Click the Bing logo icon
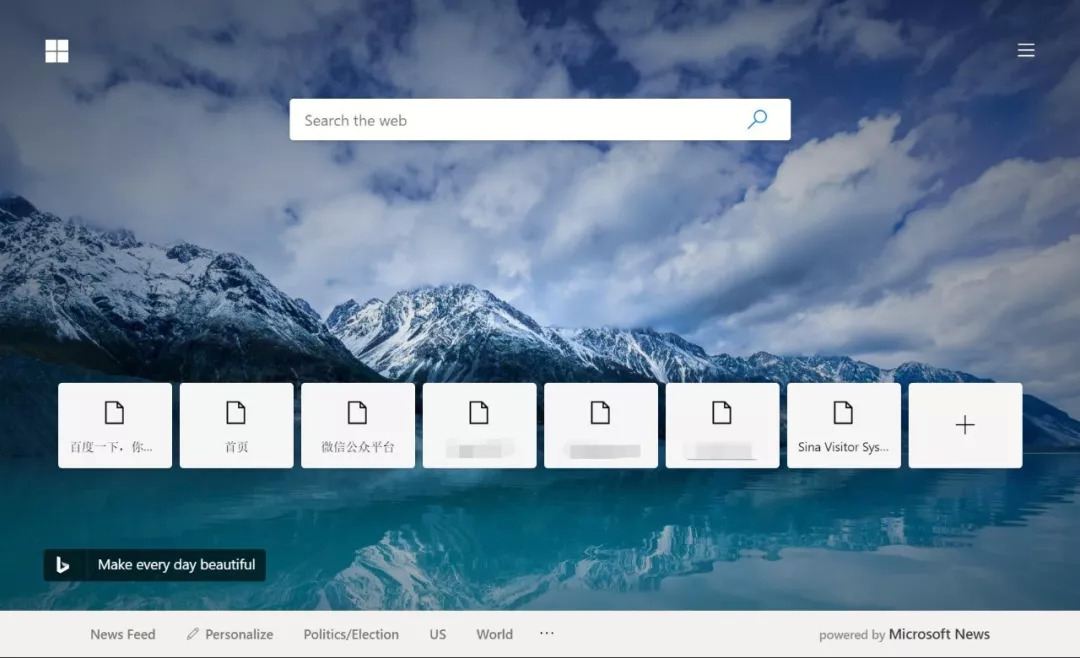Image resolution: width=1080 pixels, height=658 pixels. click(x=63, y=565)
